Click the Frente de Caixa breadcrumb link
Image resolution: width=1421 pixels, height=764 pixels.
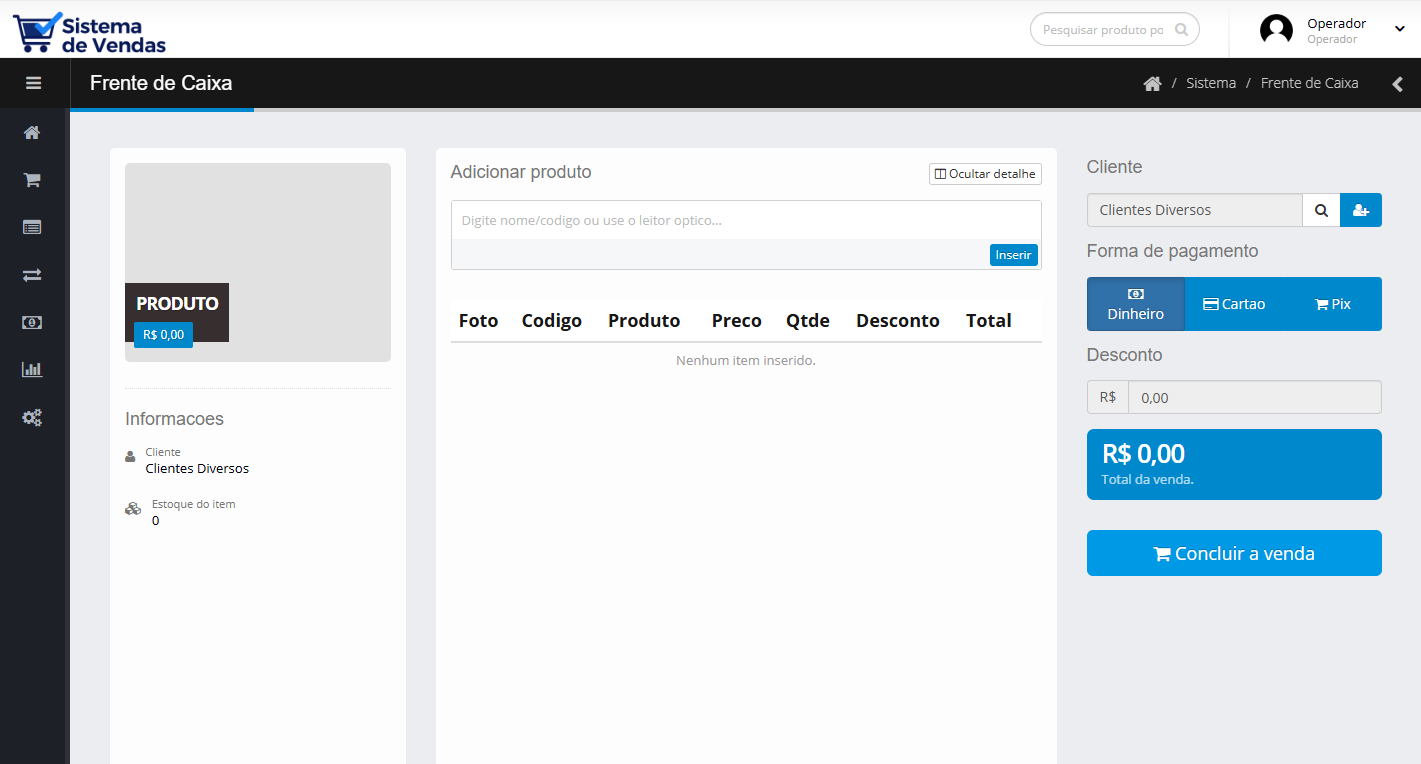[1309, 84]
